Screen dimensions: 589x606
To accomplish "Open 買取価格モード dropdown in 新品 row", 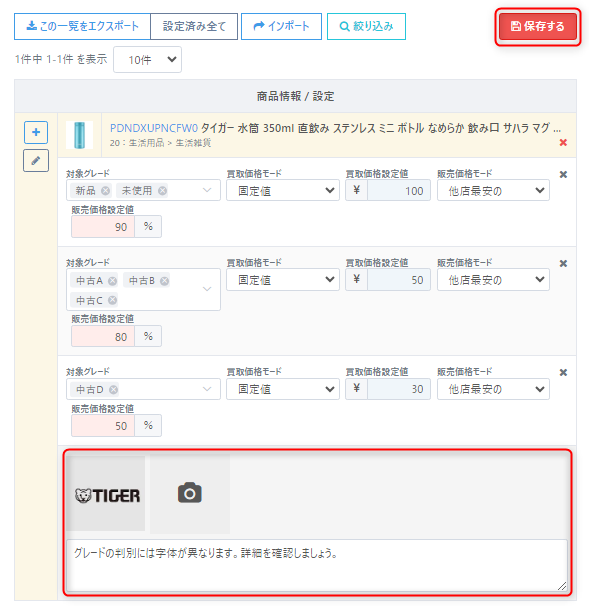I will (x=283, y=190).
